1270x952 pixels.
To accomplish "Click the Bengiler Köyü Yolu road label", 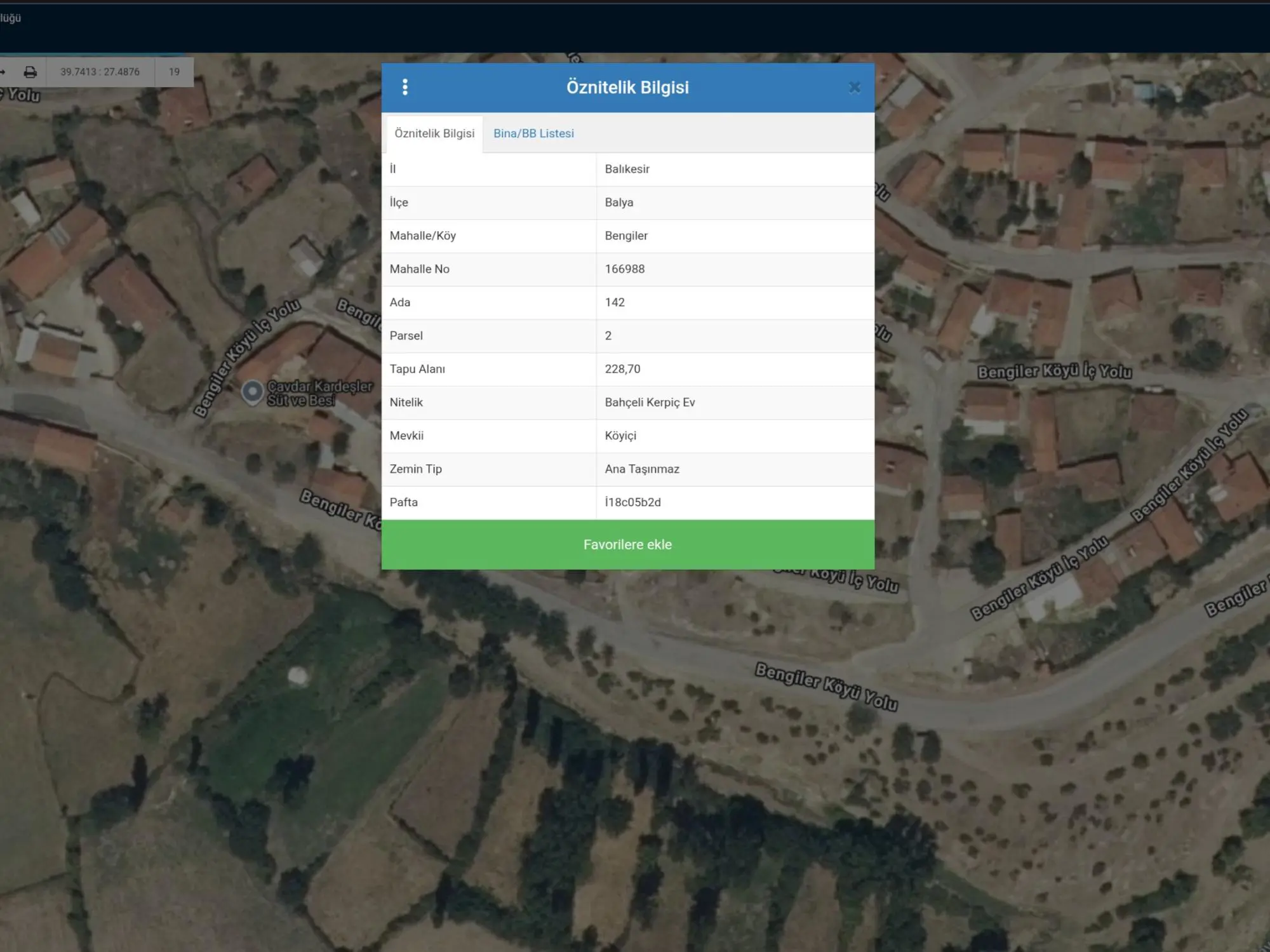I will click(826, 687).
